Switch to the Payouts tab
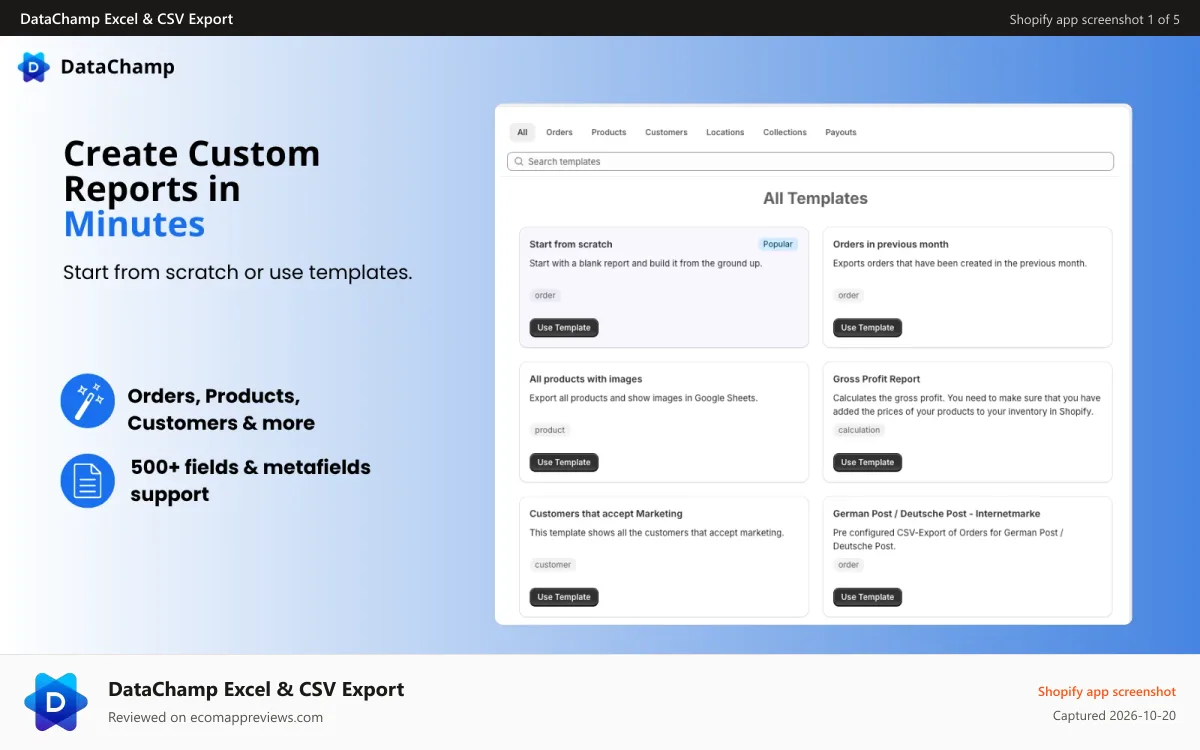This screenshot has height=750, width=1200. tap(840, 132)
